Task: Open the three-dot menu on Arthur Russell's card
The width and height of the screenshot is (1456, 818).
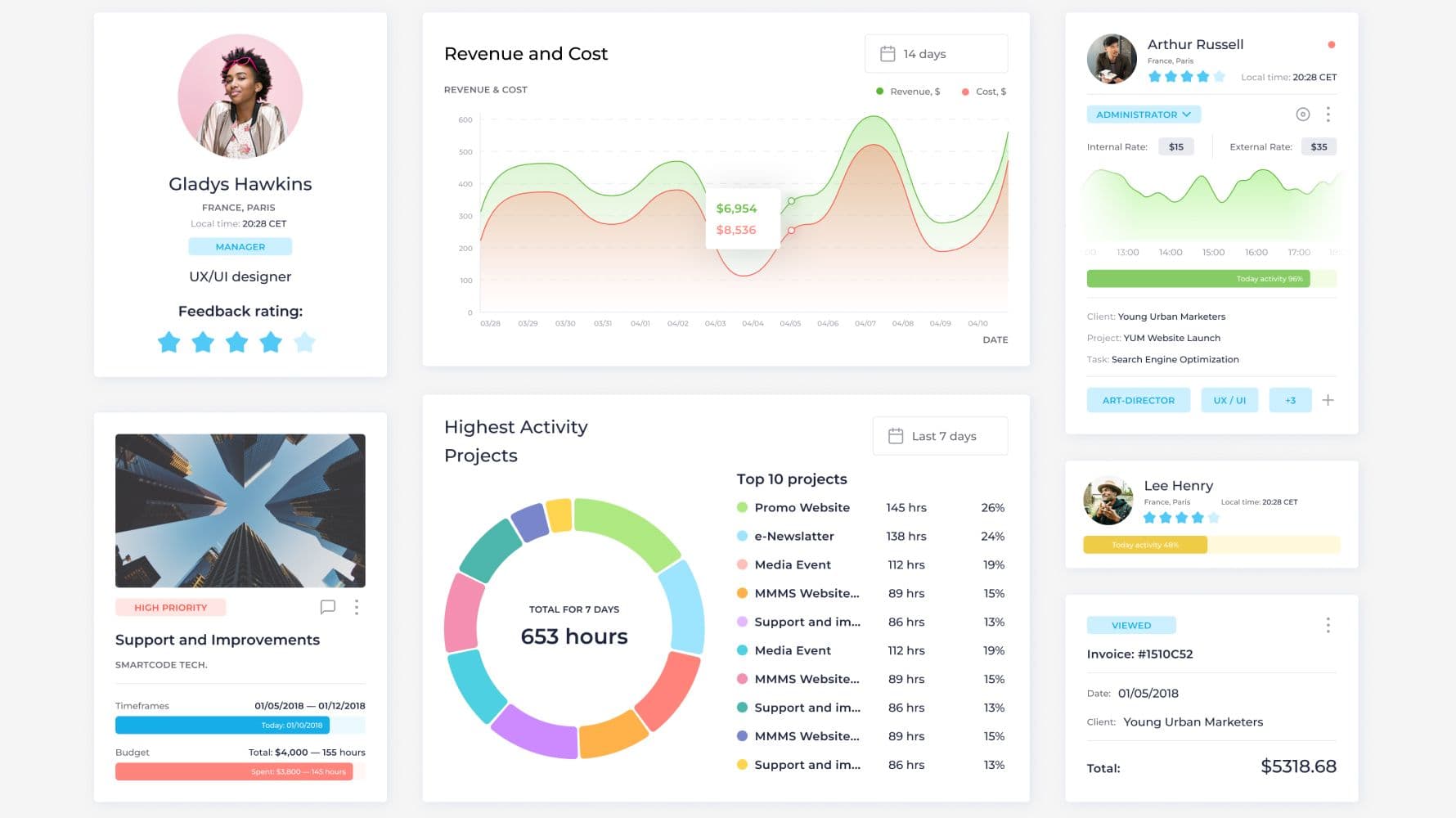Action: [1328, 115]
